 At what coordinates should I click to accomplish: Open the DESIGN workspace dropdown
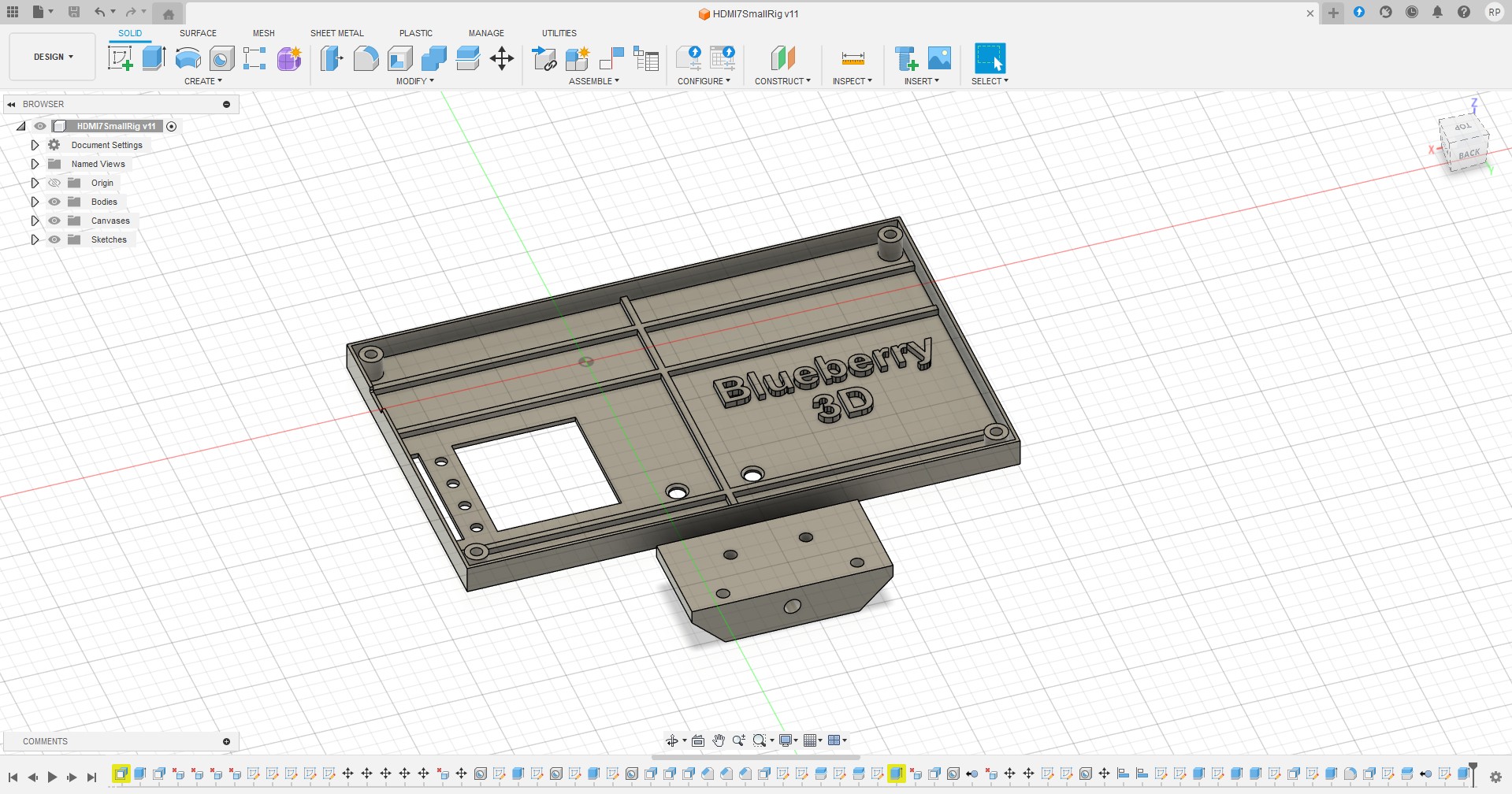click(53, 57)
